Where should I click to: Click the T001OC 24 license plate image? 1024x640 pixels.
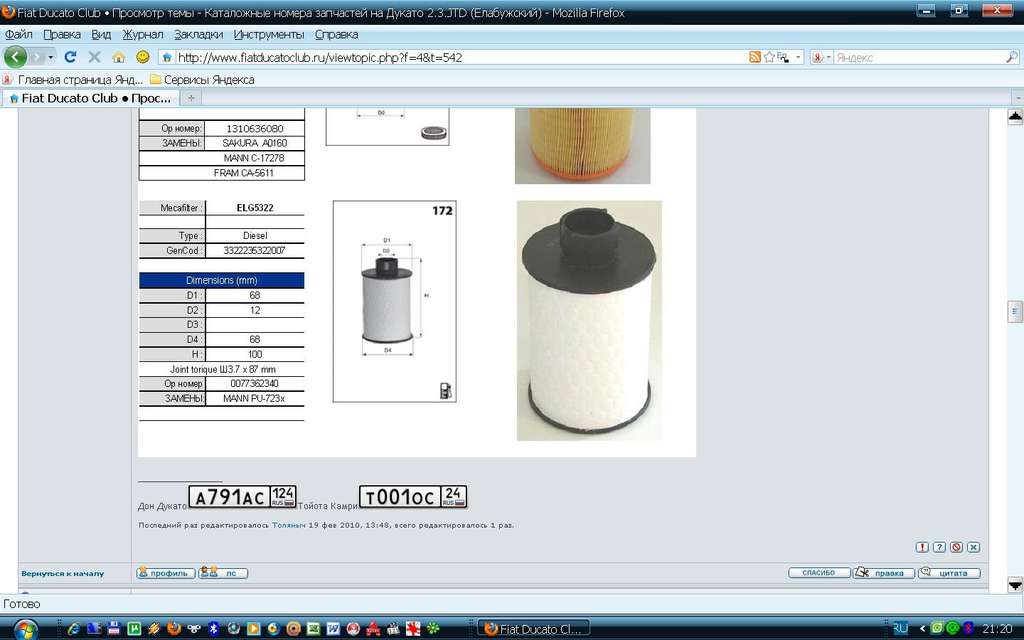tap(413, 497)
